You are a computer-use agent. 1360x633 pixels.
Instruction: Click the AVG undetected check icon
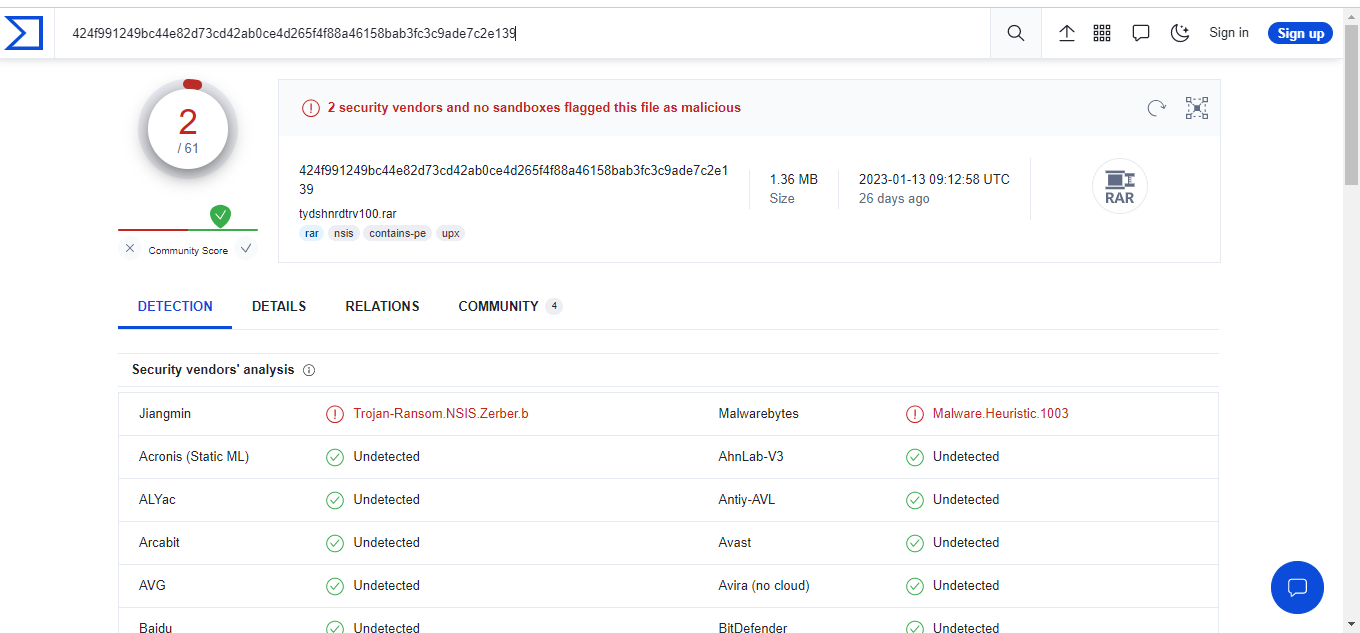click(x=335, y=586)
